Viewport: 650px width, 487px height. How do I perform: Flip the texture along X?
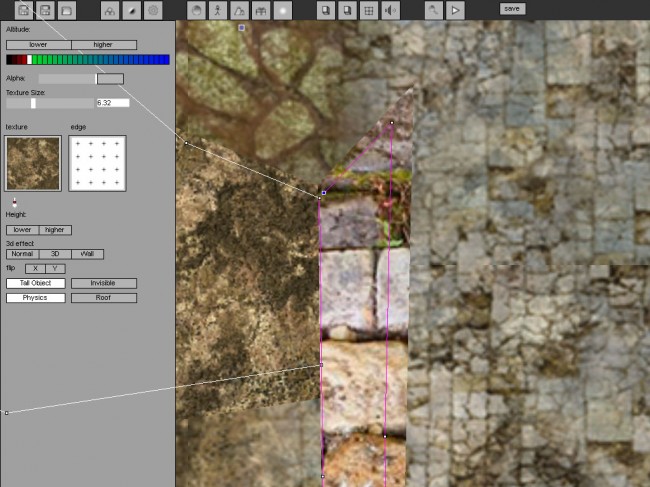35,268
